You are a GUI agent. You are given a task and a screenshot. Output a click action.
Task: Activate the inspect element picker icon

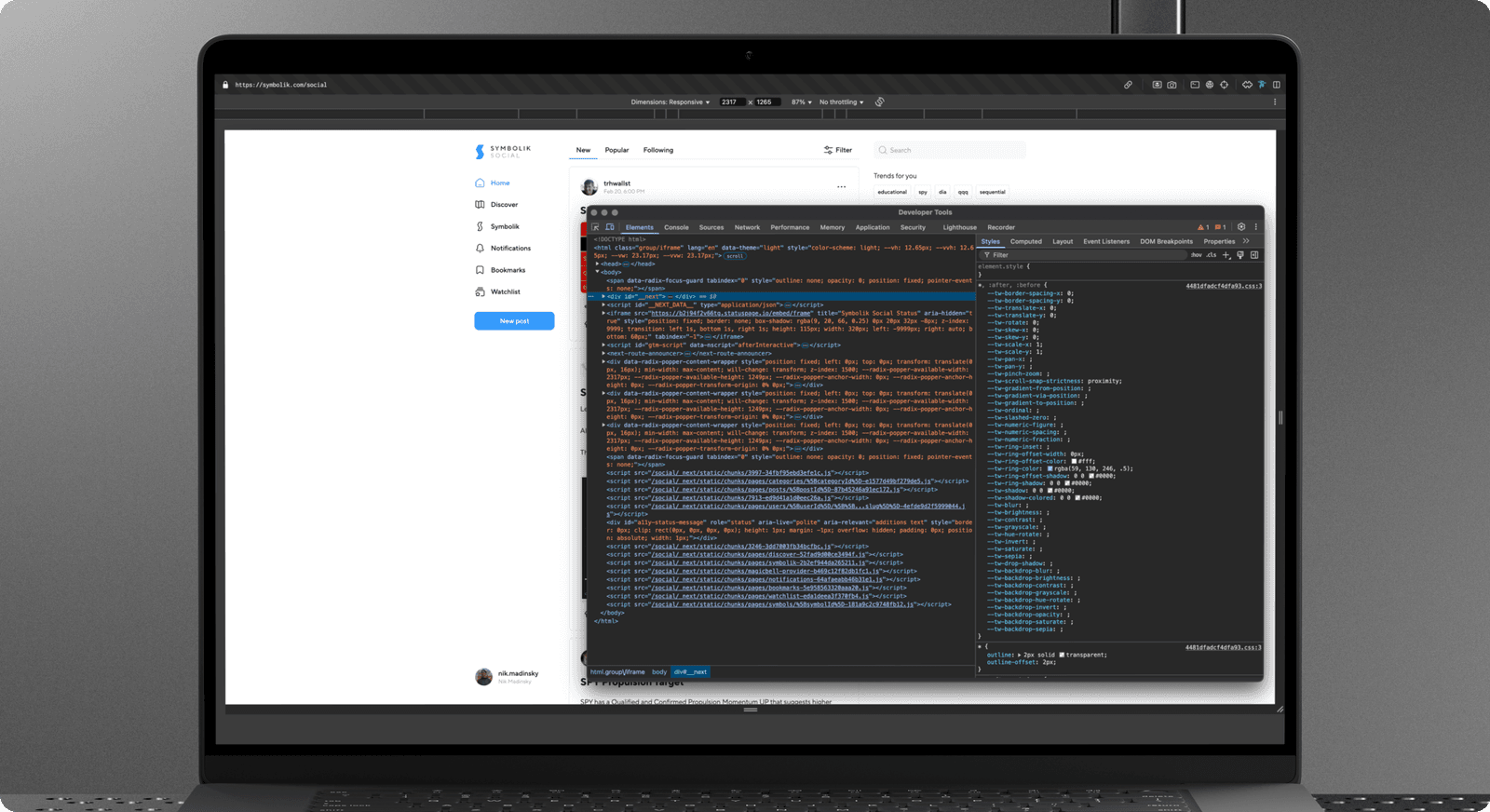click(x=596, y=227)
